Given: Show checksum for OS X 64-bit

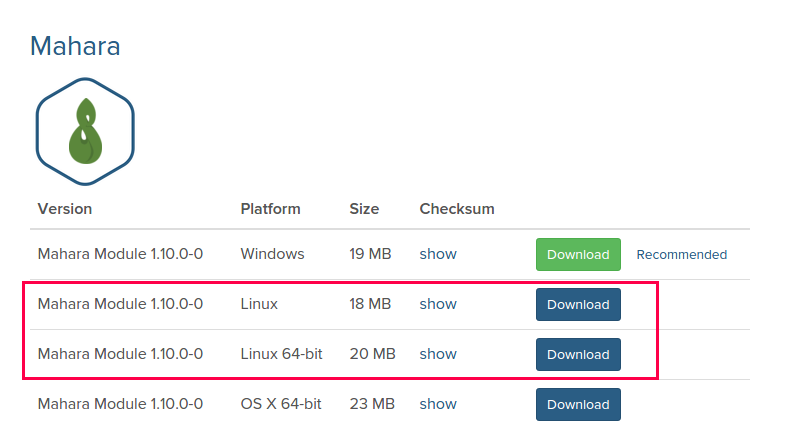Looking at the screenshot, I should pyautogui.click(x=438, y=404).
